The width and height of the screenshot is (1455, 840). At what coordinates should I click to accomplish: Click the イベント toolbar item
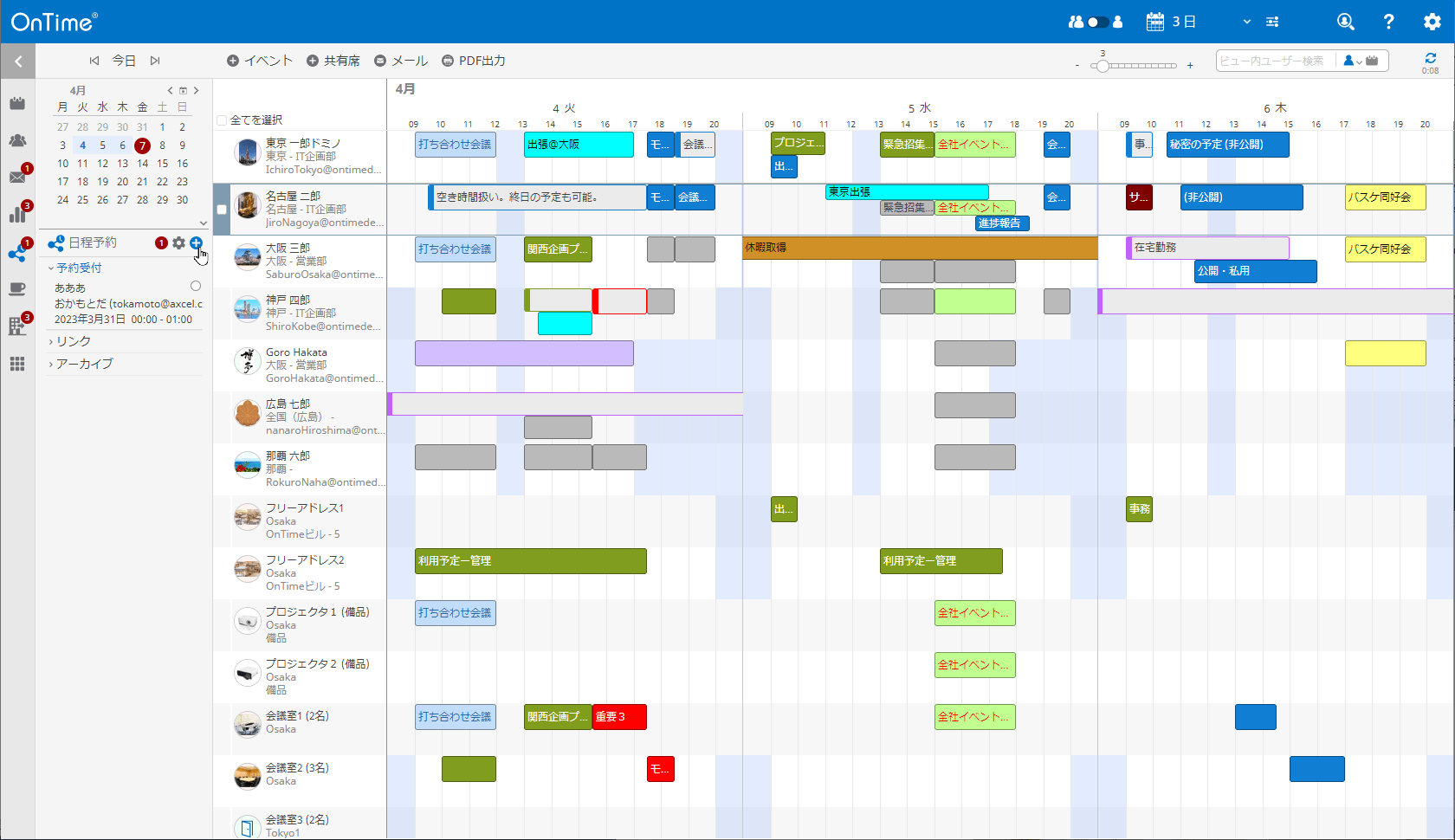[260, 61]
